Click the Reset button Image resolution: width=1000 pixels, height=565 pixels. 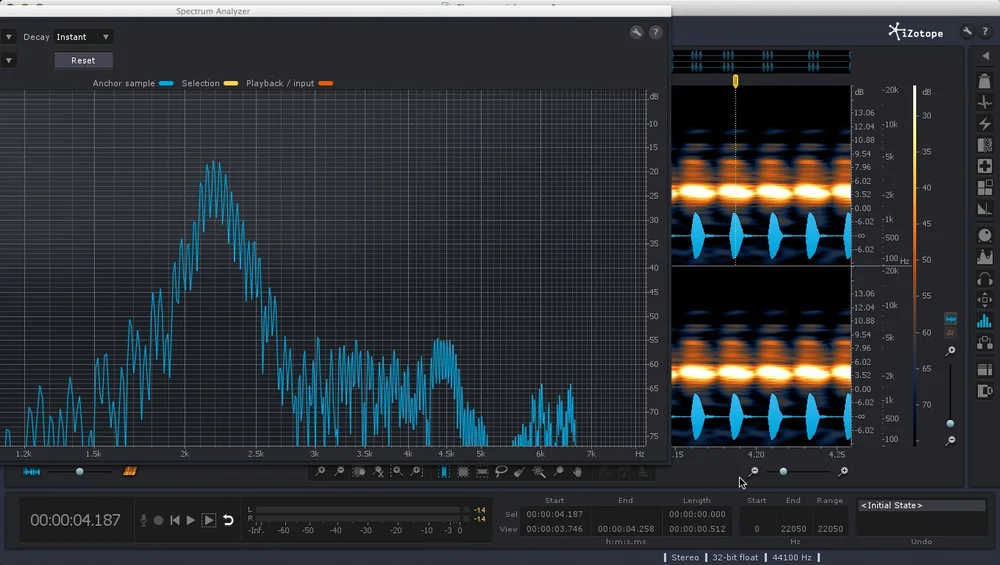coord(83,61)
